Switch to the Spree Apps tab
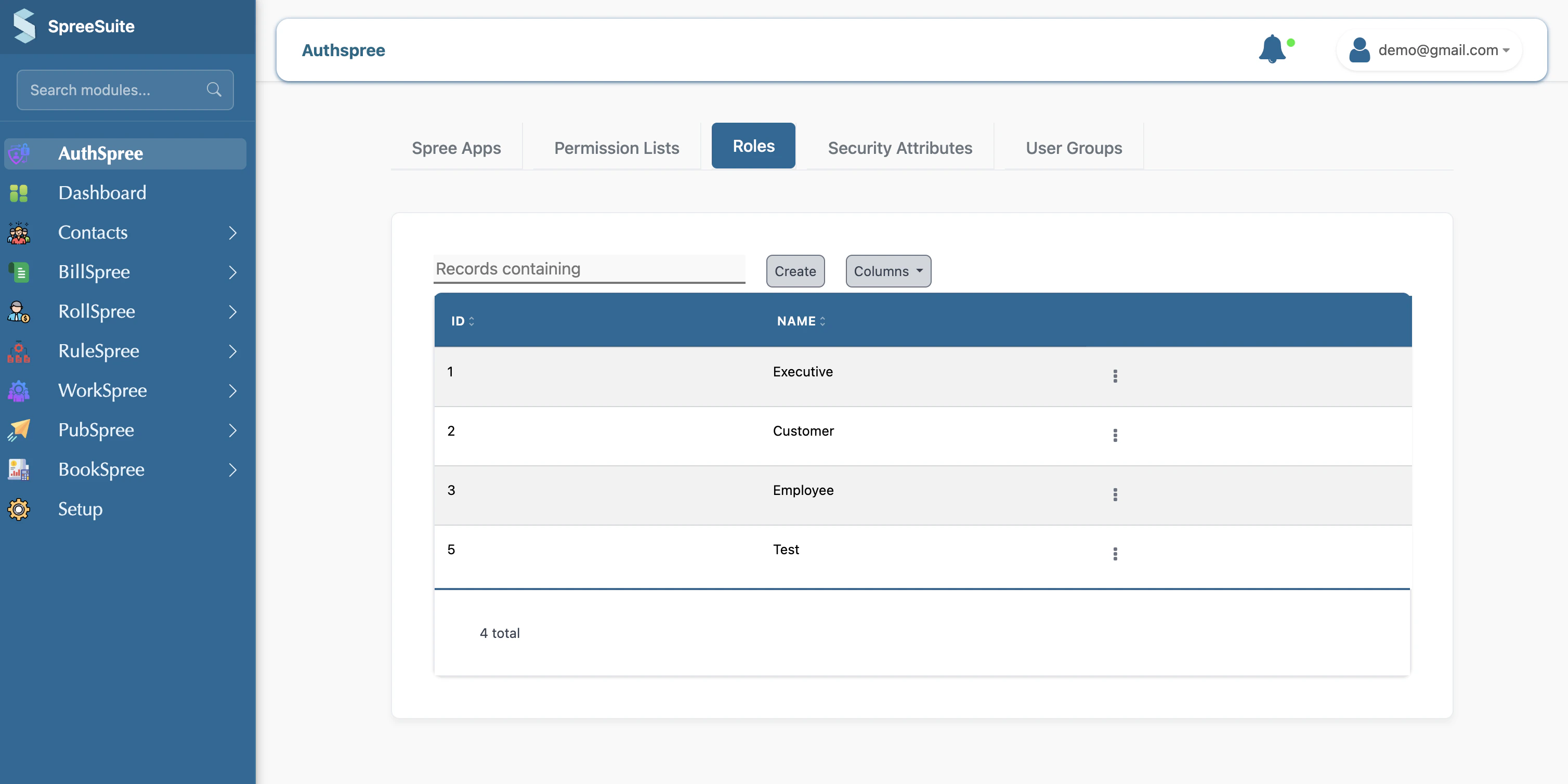This screenshot has width=1568, height=784. click(x=456, y=147)
